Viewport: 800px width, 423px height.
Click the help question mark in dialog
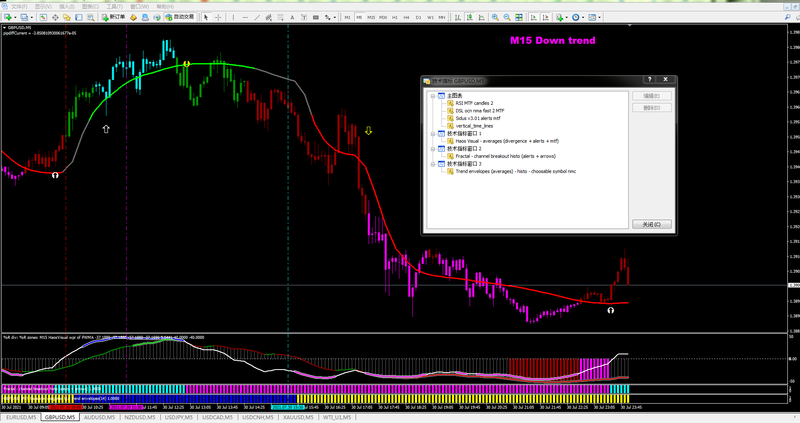652,80
